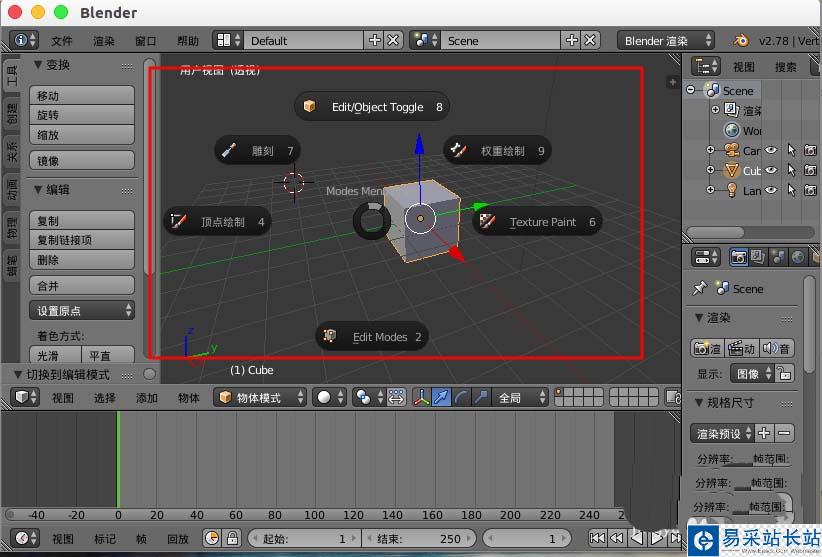This screenshot has width=822, height=557.
Task: Click the 删除 button
Action: (x=82, y=259)
